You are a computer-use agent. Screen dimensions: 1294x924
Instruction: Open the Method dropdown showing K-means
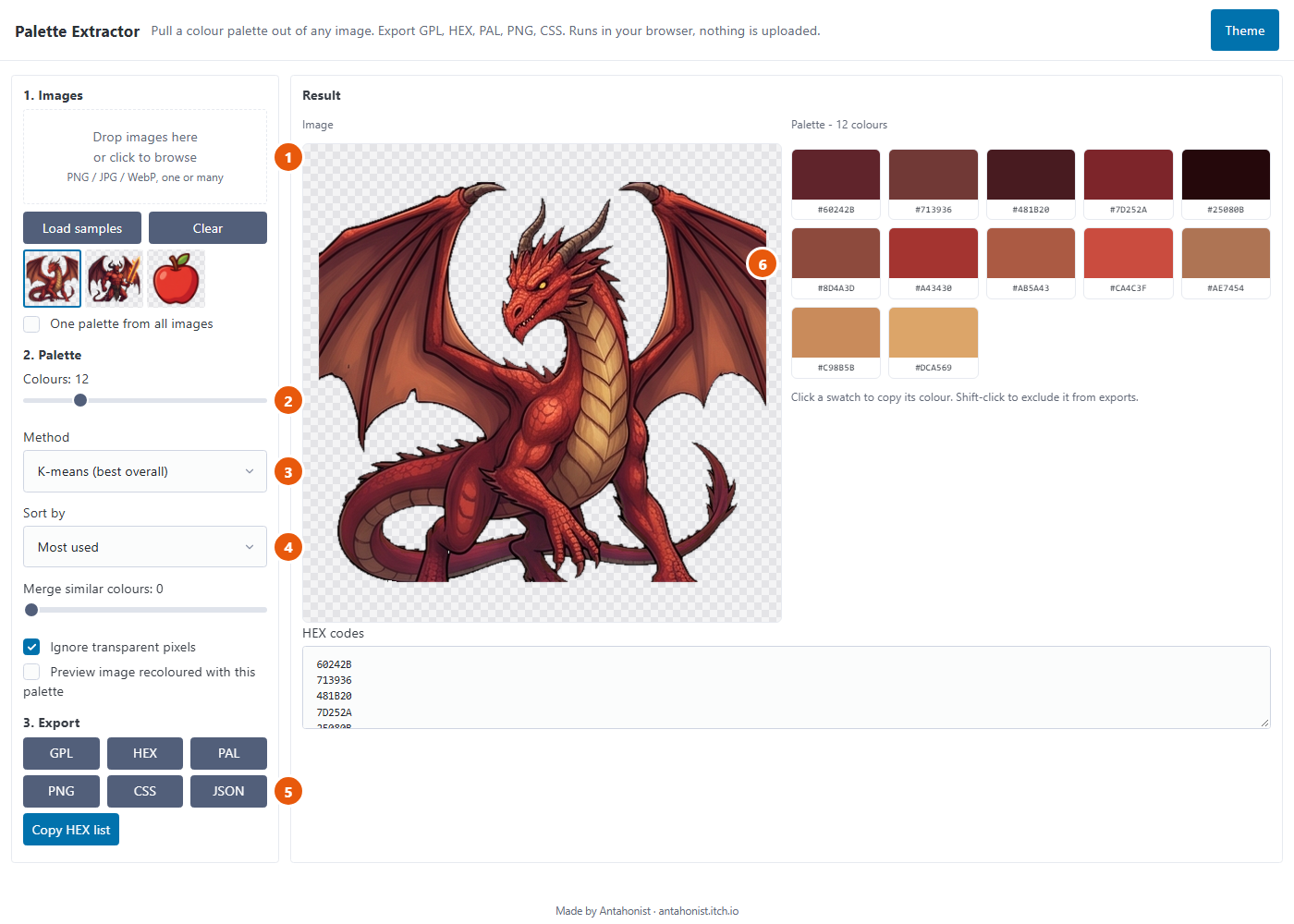pyautogui.click(x=145, y=471)
